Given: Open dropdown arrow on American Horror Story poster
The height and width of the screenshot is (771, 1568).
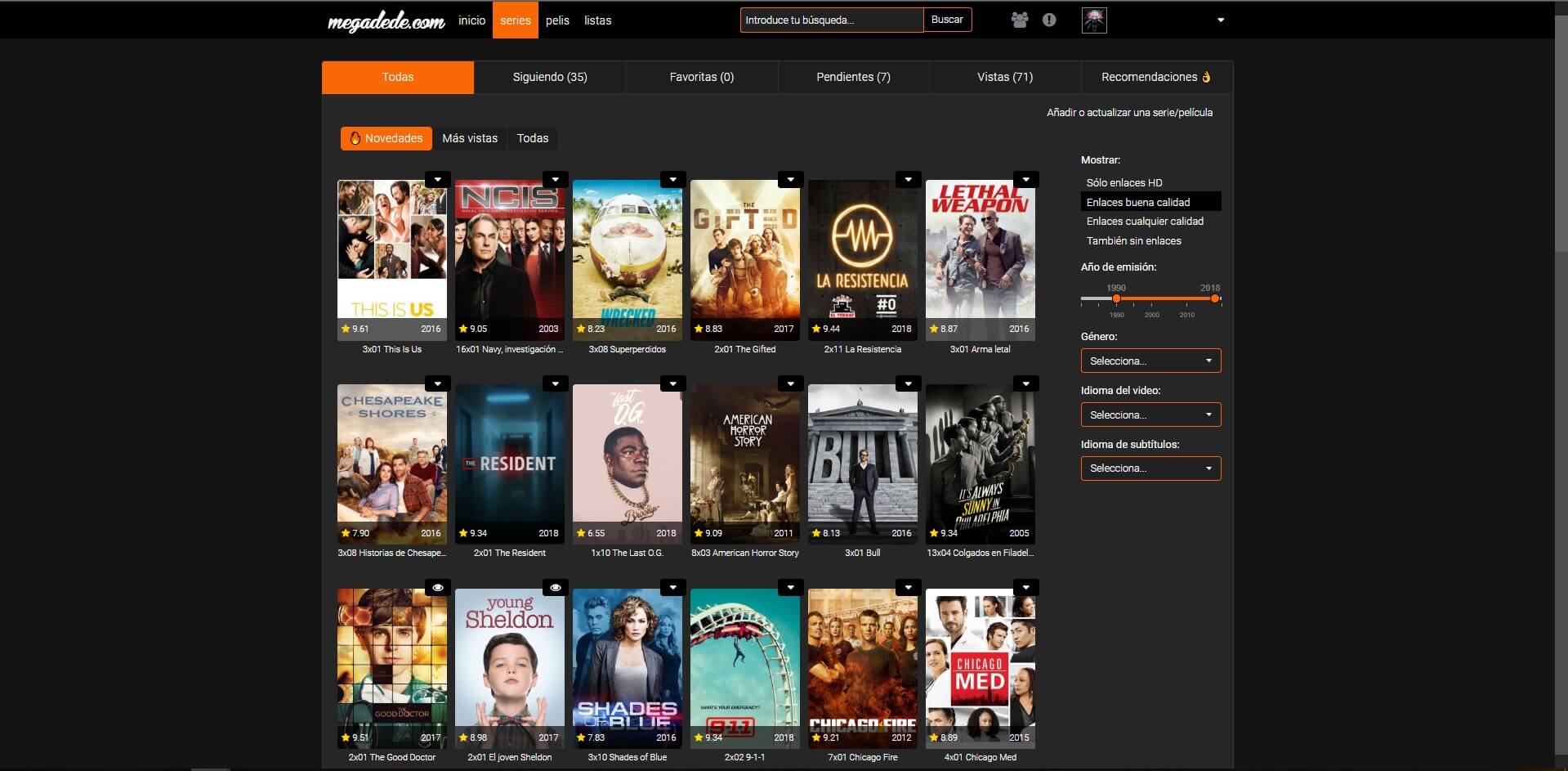Looking at the screenshot, I should click(x=791, y=383).
